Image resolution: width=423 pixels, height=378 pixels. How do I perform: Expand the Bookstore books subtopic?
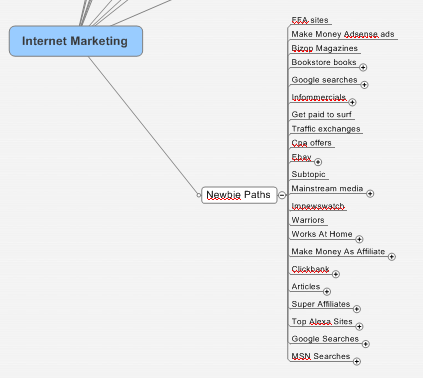363,67
